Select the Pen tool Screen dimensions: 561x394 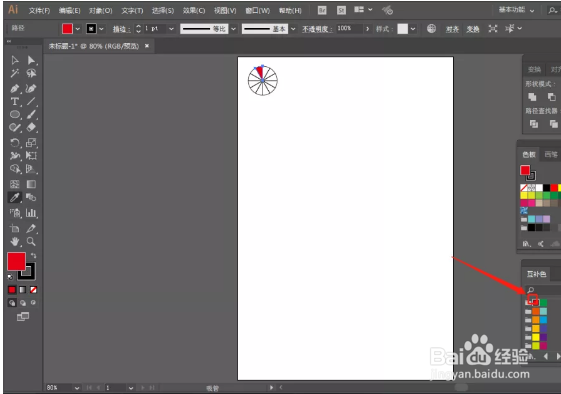[15, 88]
